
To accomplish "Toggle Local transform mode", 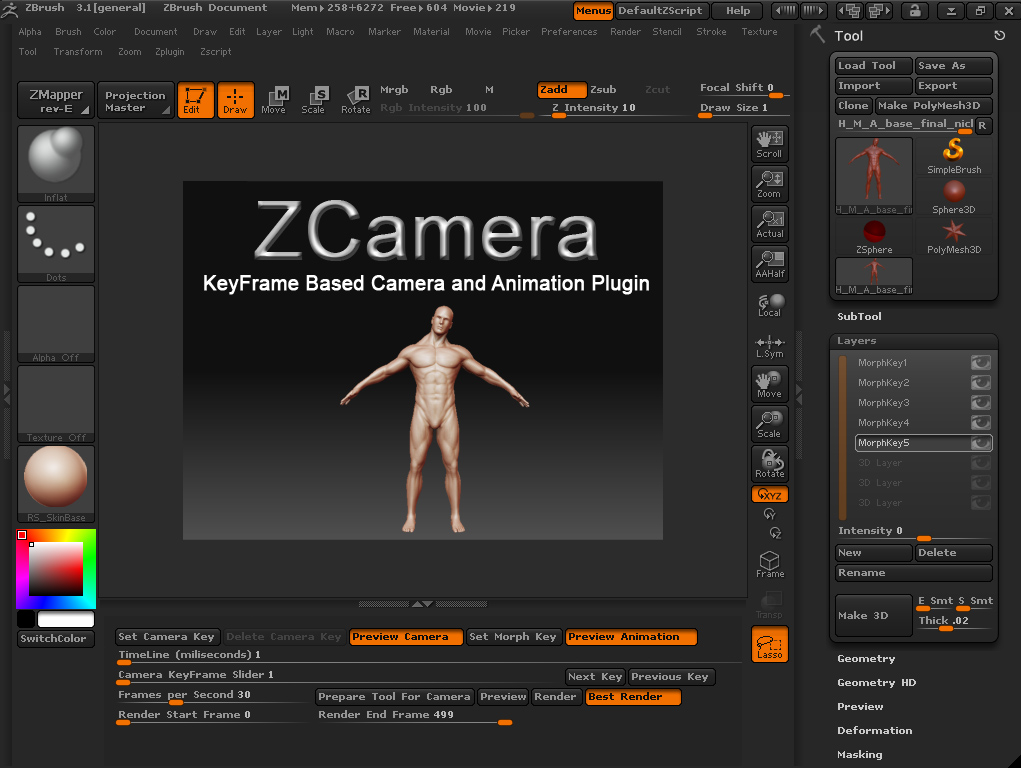I will [x=770, y=305].
